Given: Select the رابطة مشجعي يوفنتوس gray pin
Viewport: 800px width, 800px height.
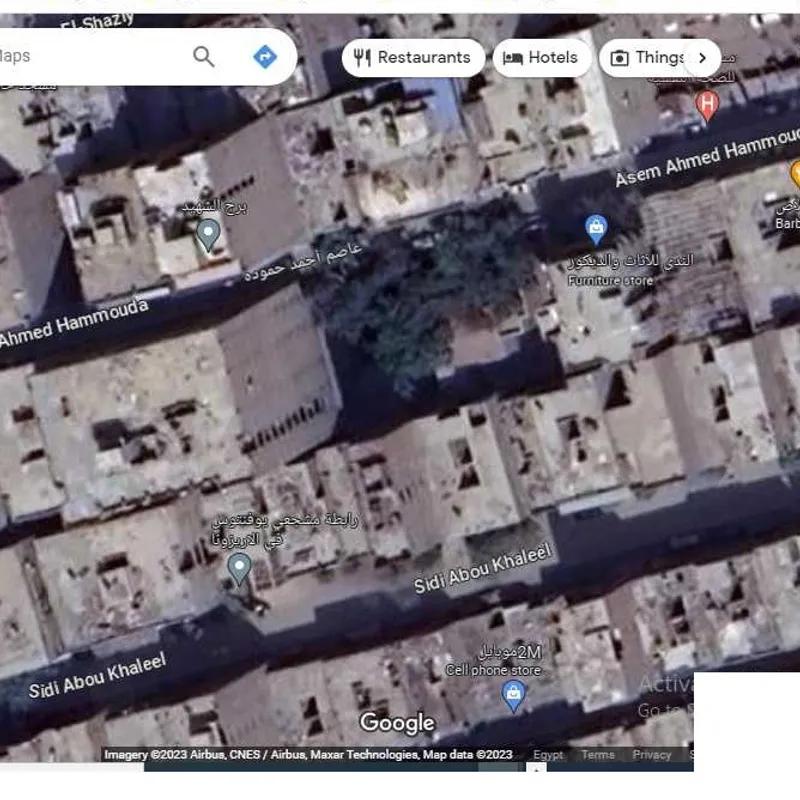Looking at the screenshot, I should point(238,568).
